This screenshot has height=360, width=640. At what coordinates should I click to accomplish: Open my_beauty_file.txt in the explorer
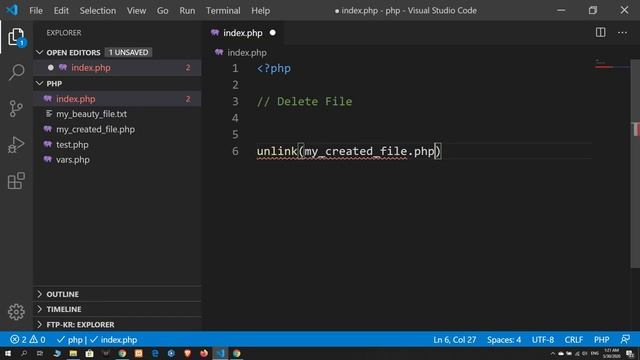pyautogui.click(x=118, y=114)
